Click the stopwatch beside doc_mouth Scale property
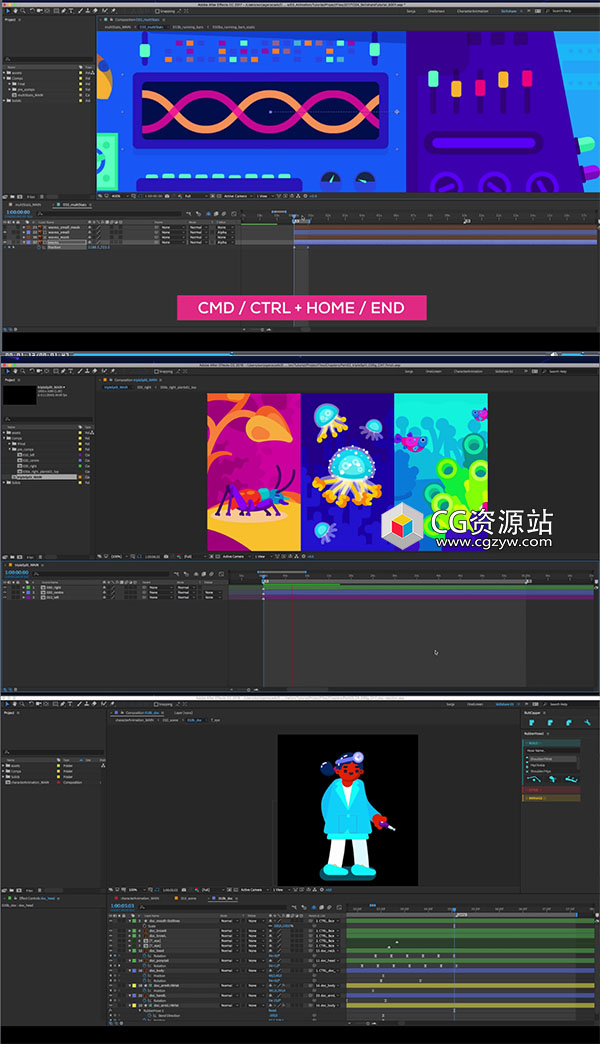 tap(145, 926)
